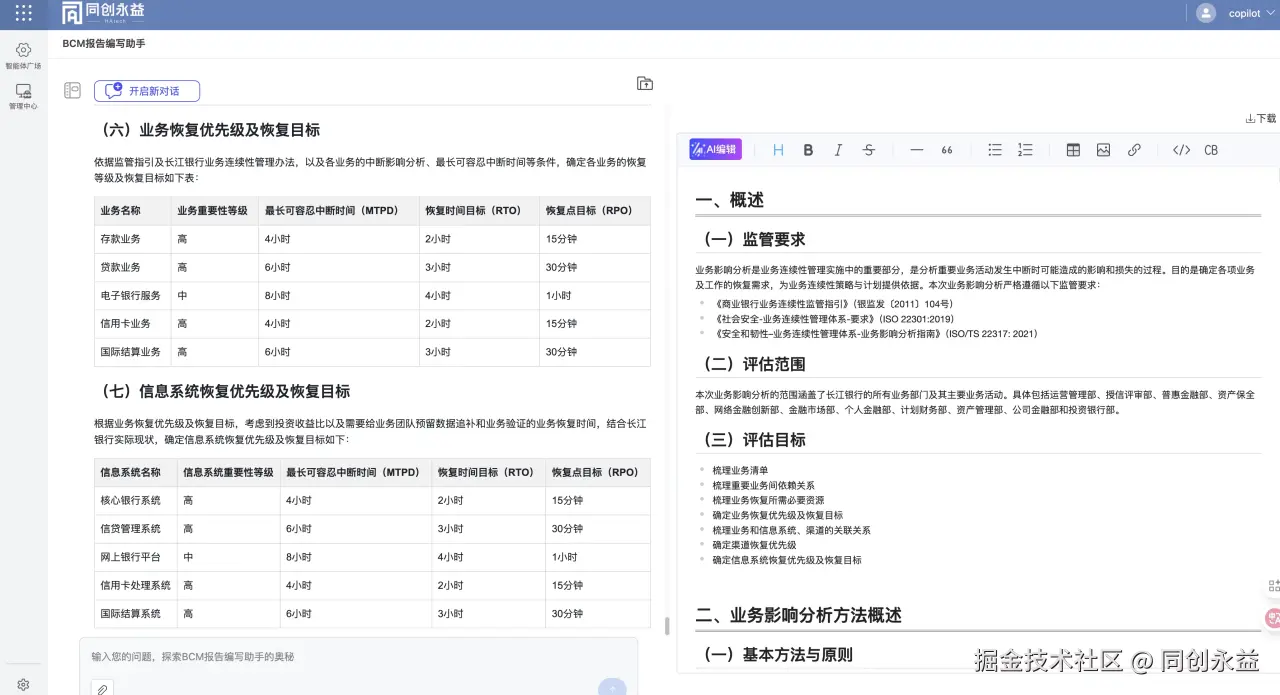Apply bulleted list formatting
This screenshot has width=1280, height=695.
(995, 150)
